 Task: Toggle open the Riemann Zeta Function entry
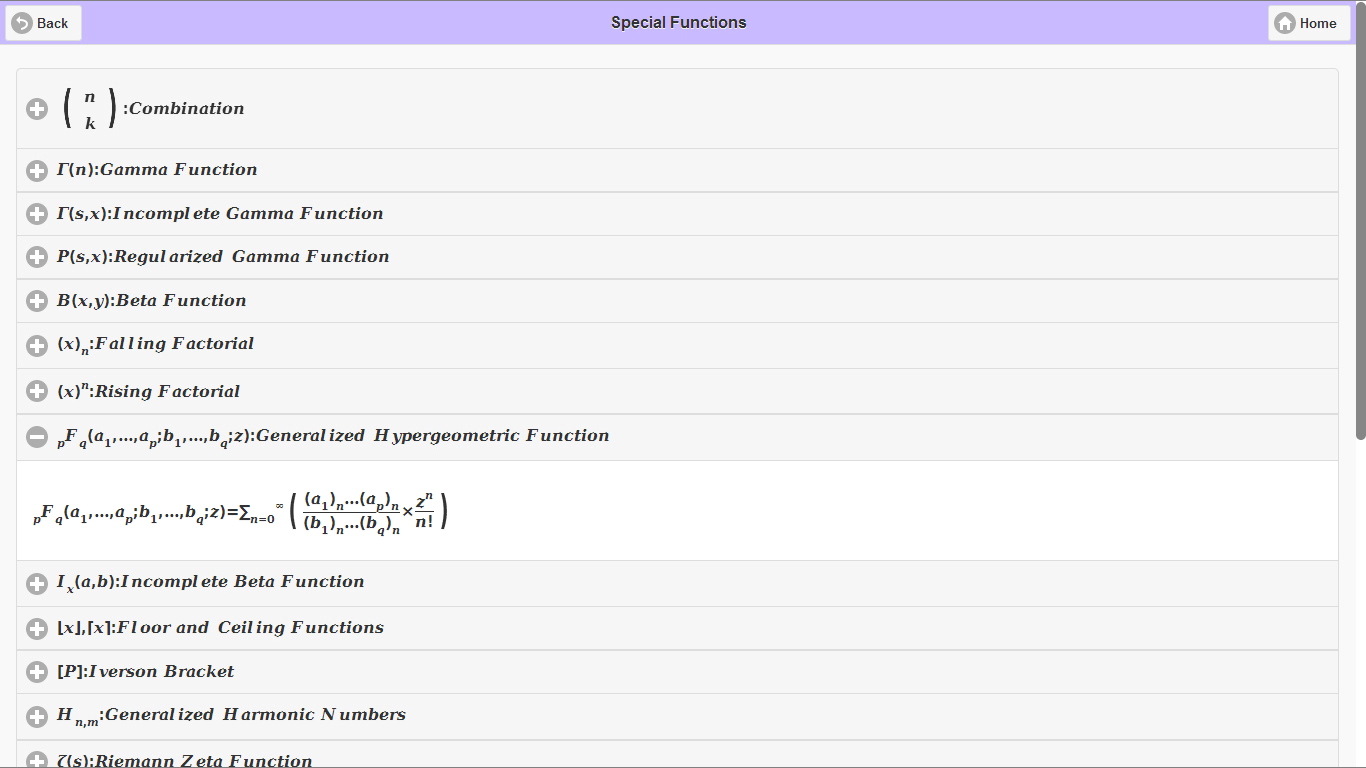coord(37,758)
